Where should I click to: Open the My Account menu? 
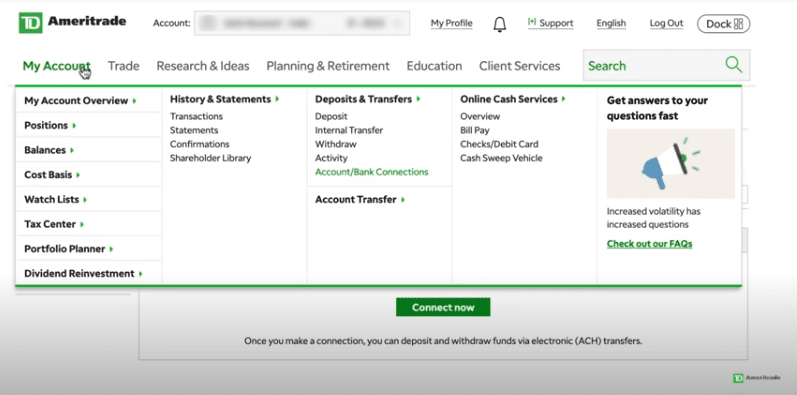(56, 66)
